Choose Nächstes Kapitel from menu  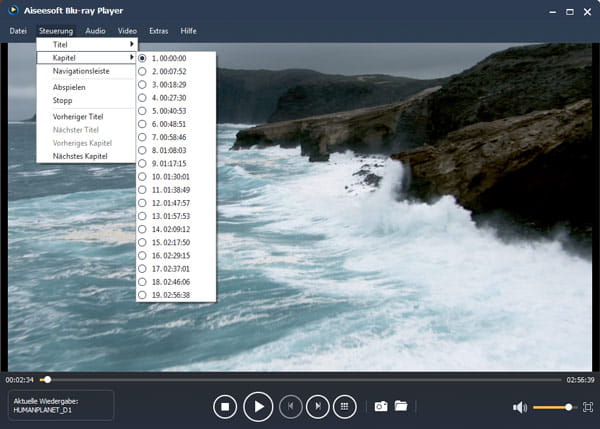pyautogui.click(x=80, y=155)
